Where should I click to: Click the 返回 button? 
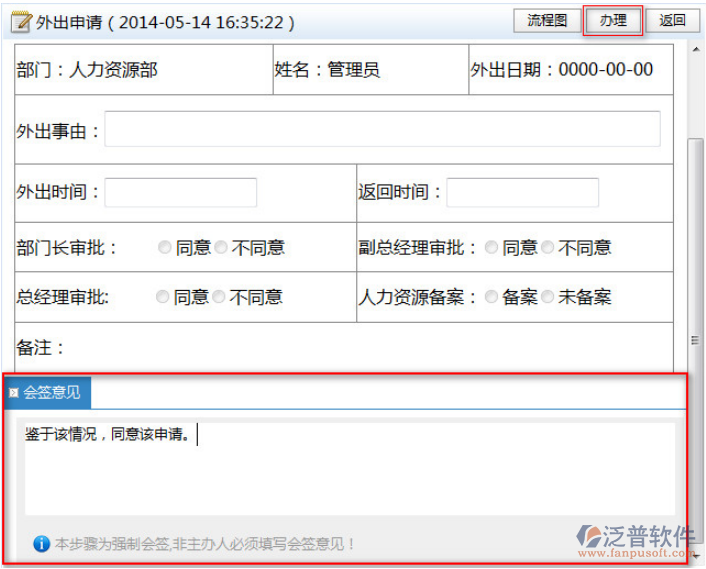pyautogui.click(x=673, y=21)
